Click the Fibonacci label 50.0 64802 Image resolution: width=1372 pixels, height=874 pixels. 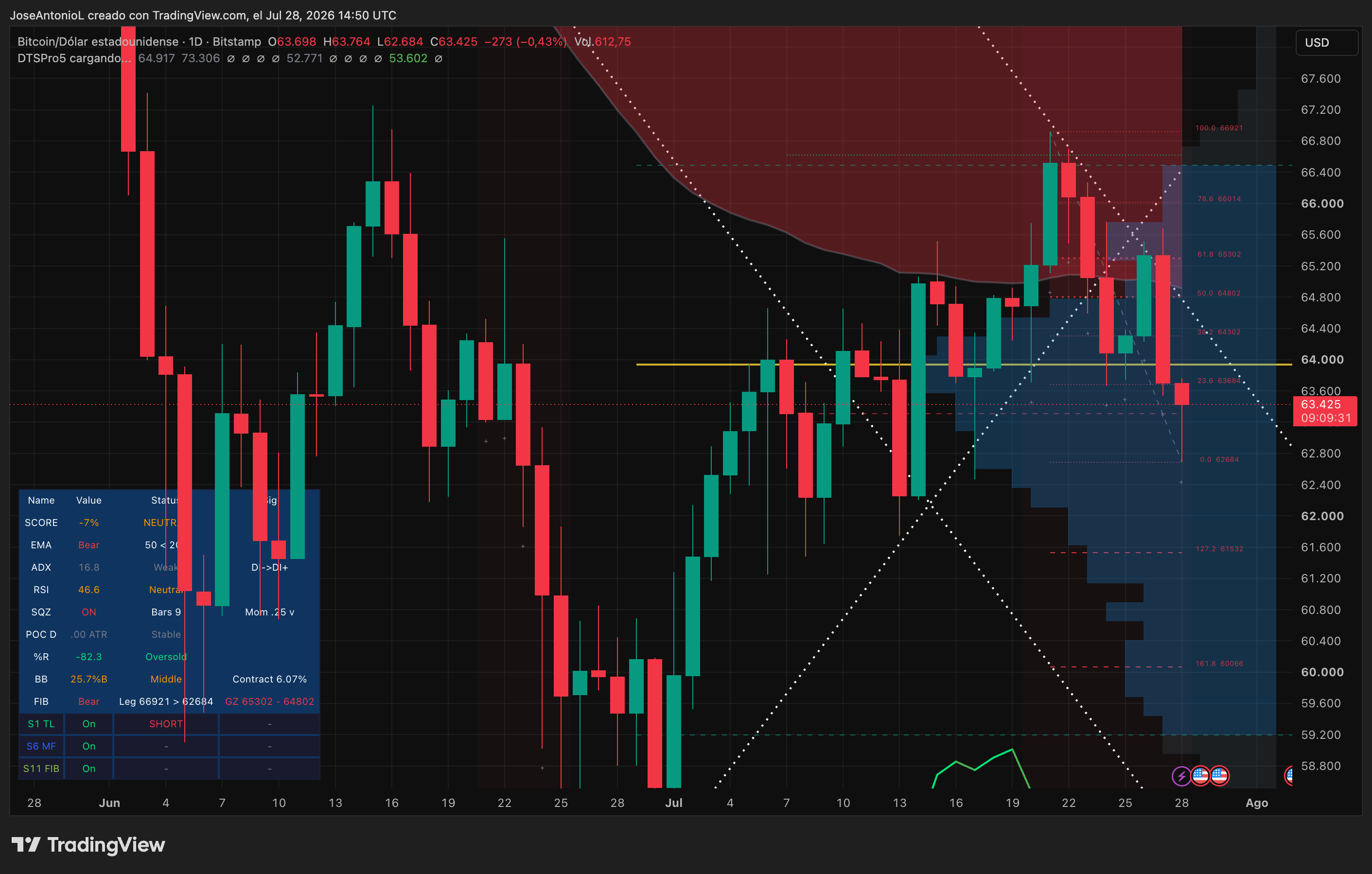(1218, 293)
